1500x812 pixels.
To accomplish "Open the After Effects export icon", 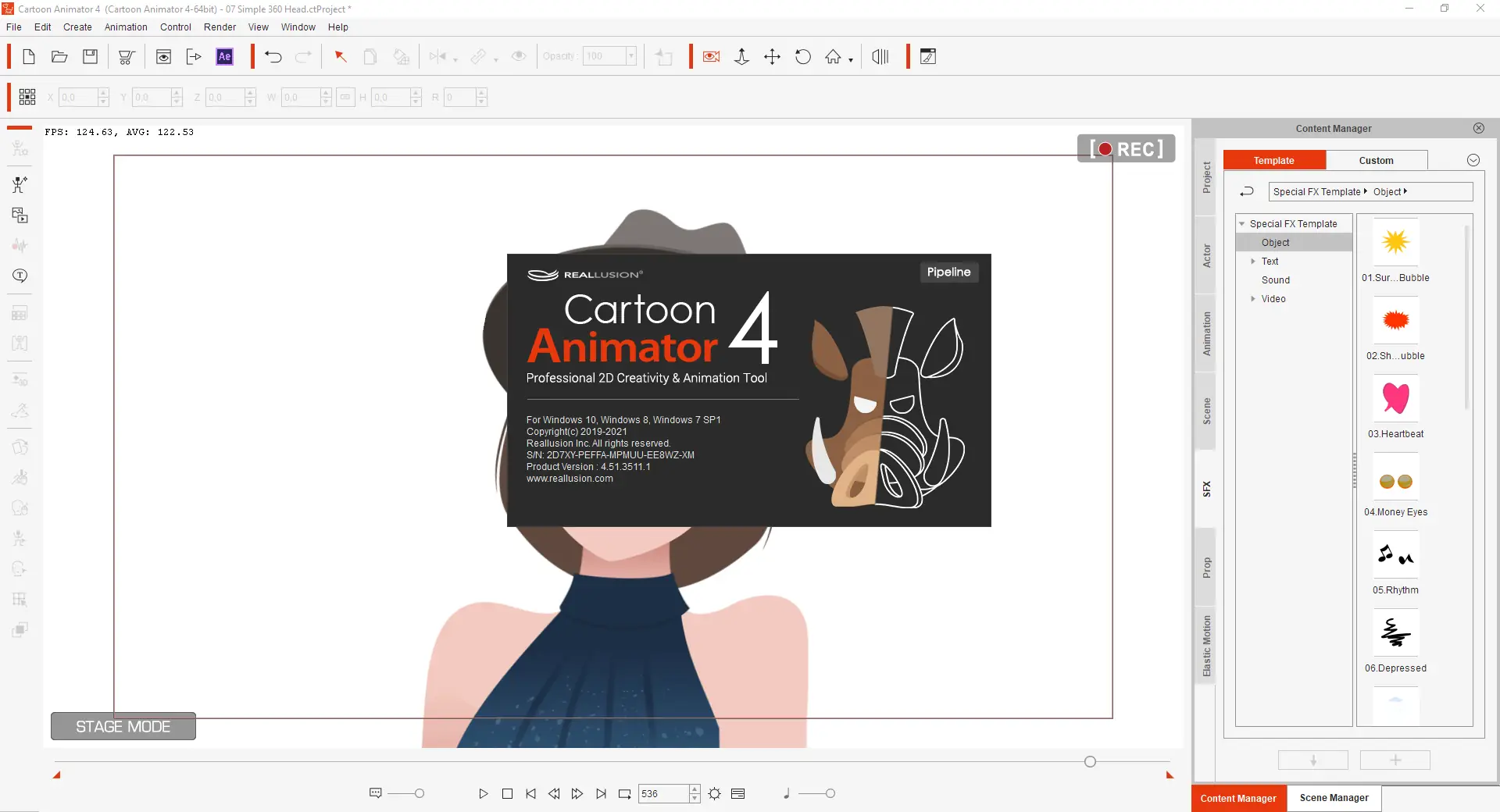I will [x=224, y=56].
